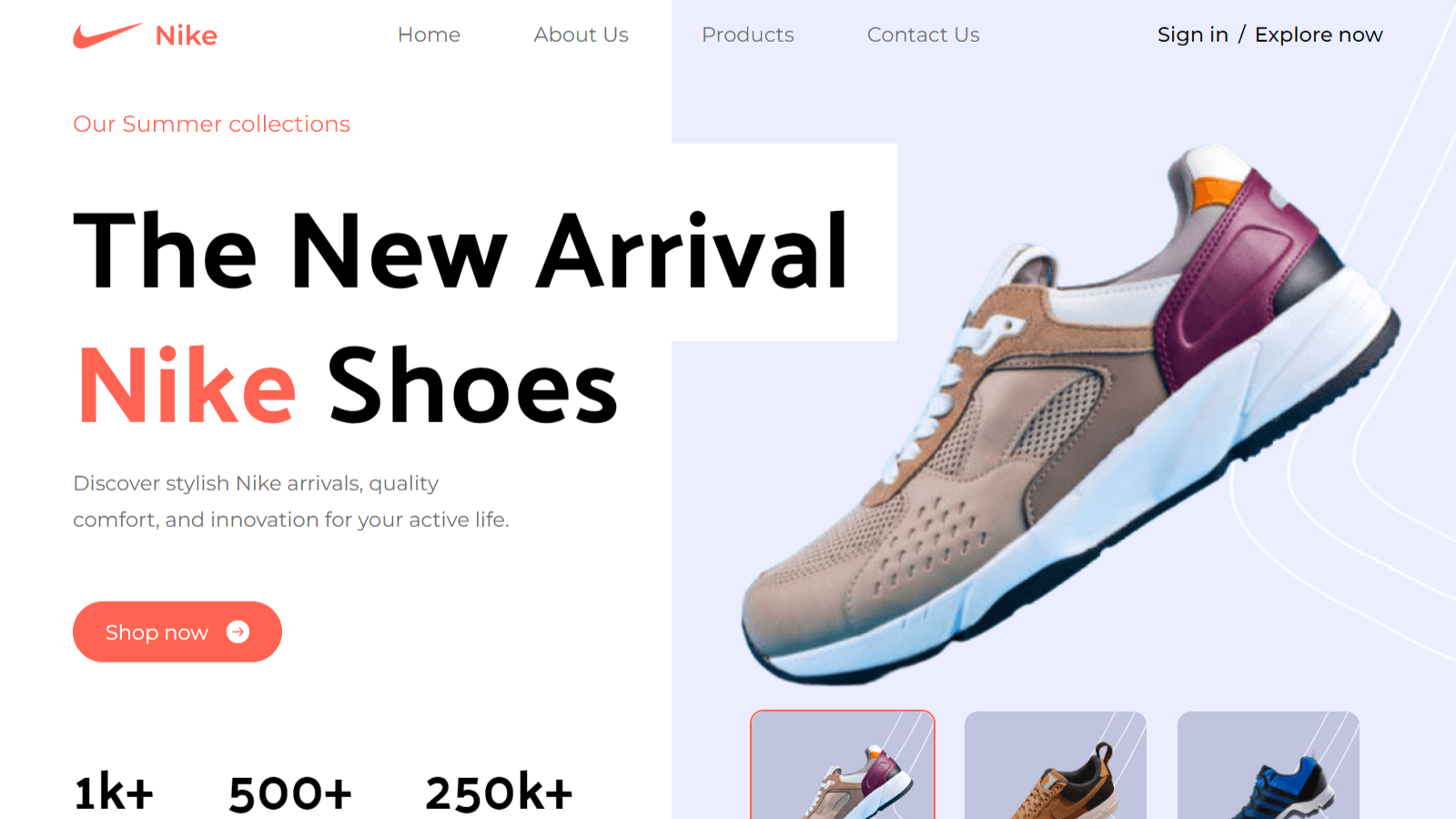Click the Discover stylish Nike arrivals description
Image resolution: width=1456 pixels, height=819 pixels.
pyautogui.click(x=291, y=501)
